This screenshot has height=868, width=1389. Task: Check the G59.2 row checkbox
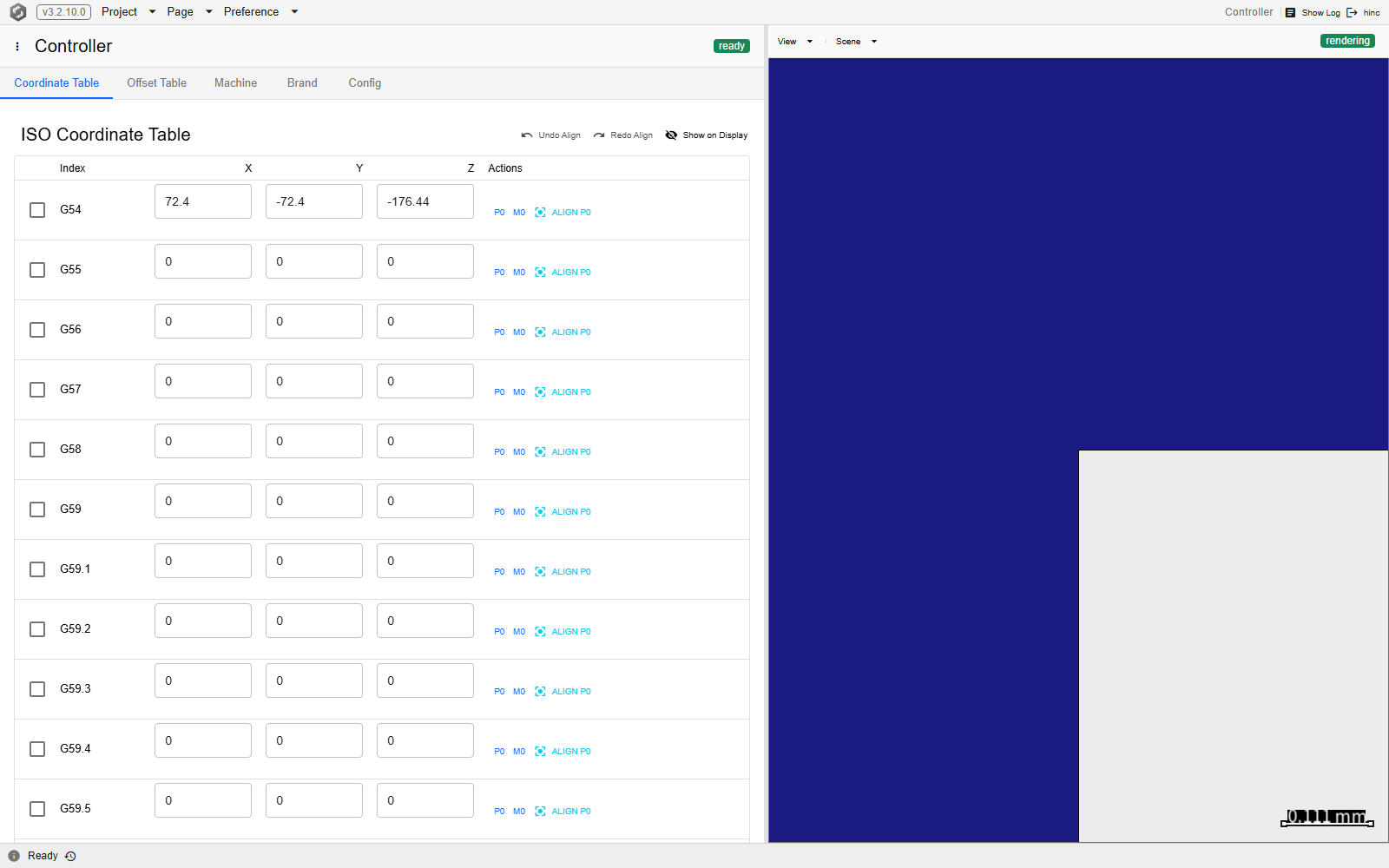tap(37, 629)
